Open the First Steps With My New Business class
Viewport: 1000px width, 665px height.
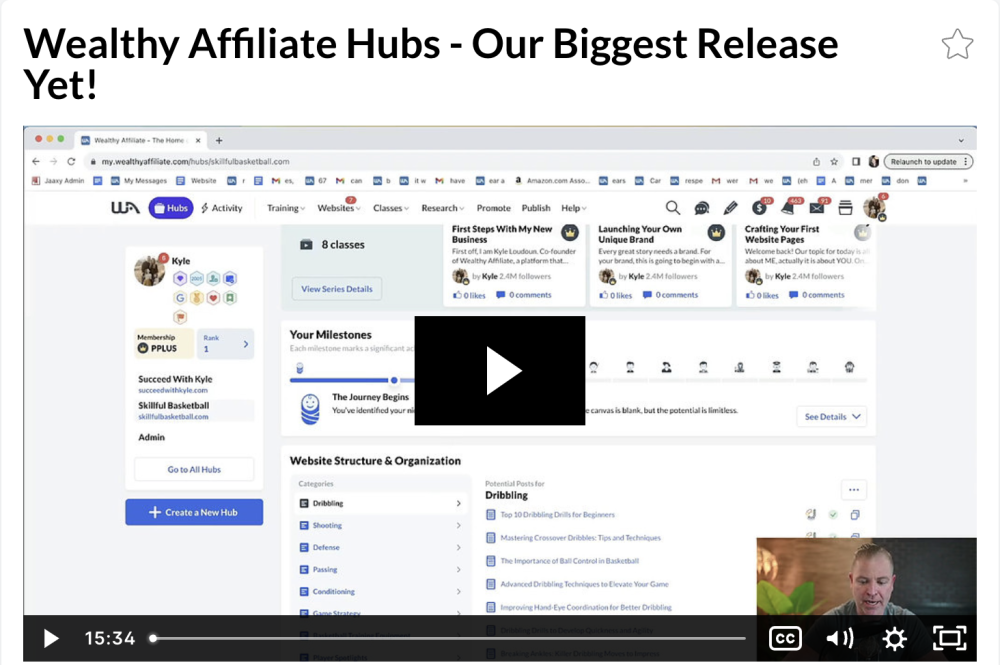click(514, 265)
